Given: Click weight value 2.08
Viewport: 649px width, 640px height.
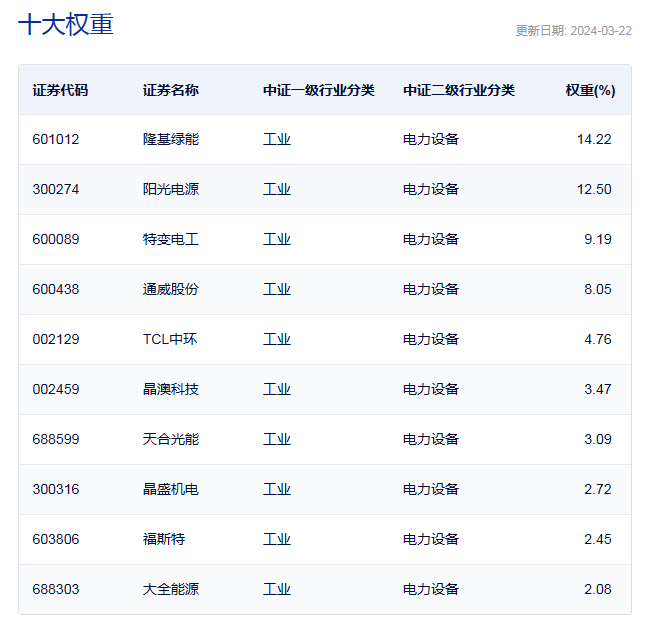Looking at the screenshot, I should coord(598,589).
